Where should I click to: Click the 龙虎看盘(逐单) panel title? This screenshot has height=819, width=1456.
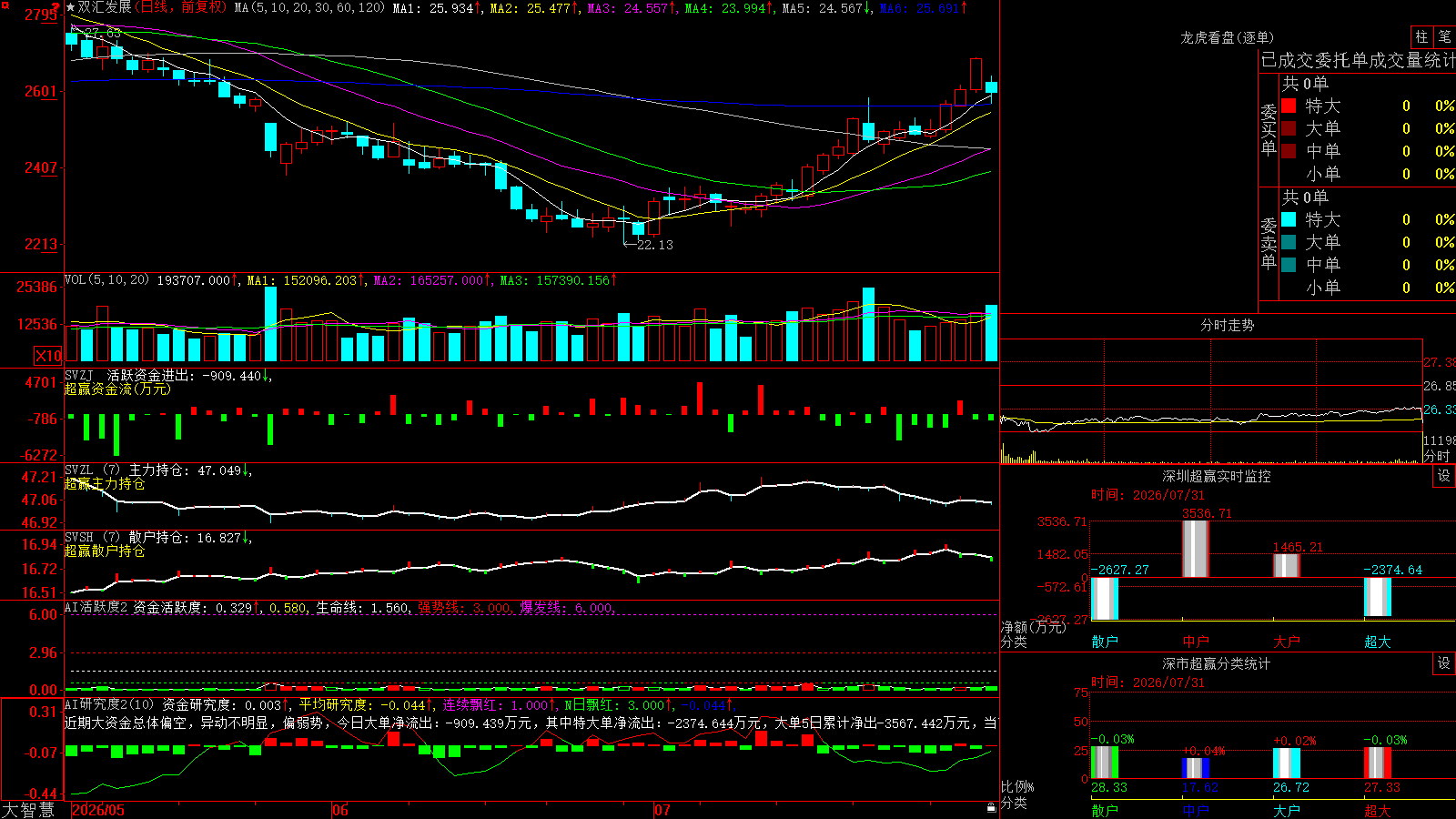point(1227,37)
